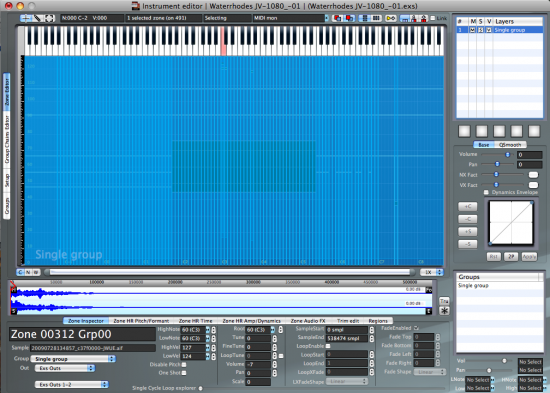
Task: Open the Root 60 (C3) dropdown
Action: 273,330
